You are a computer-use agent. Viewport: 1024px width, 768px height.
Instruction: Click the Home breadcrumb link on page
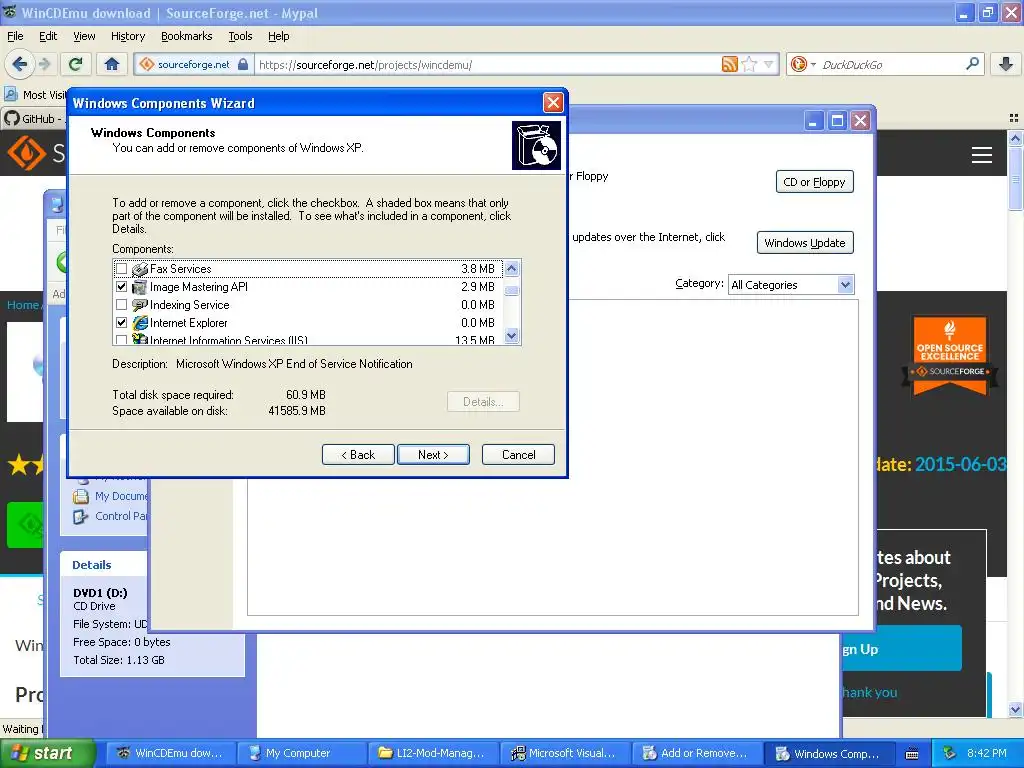click(23, 305)
